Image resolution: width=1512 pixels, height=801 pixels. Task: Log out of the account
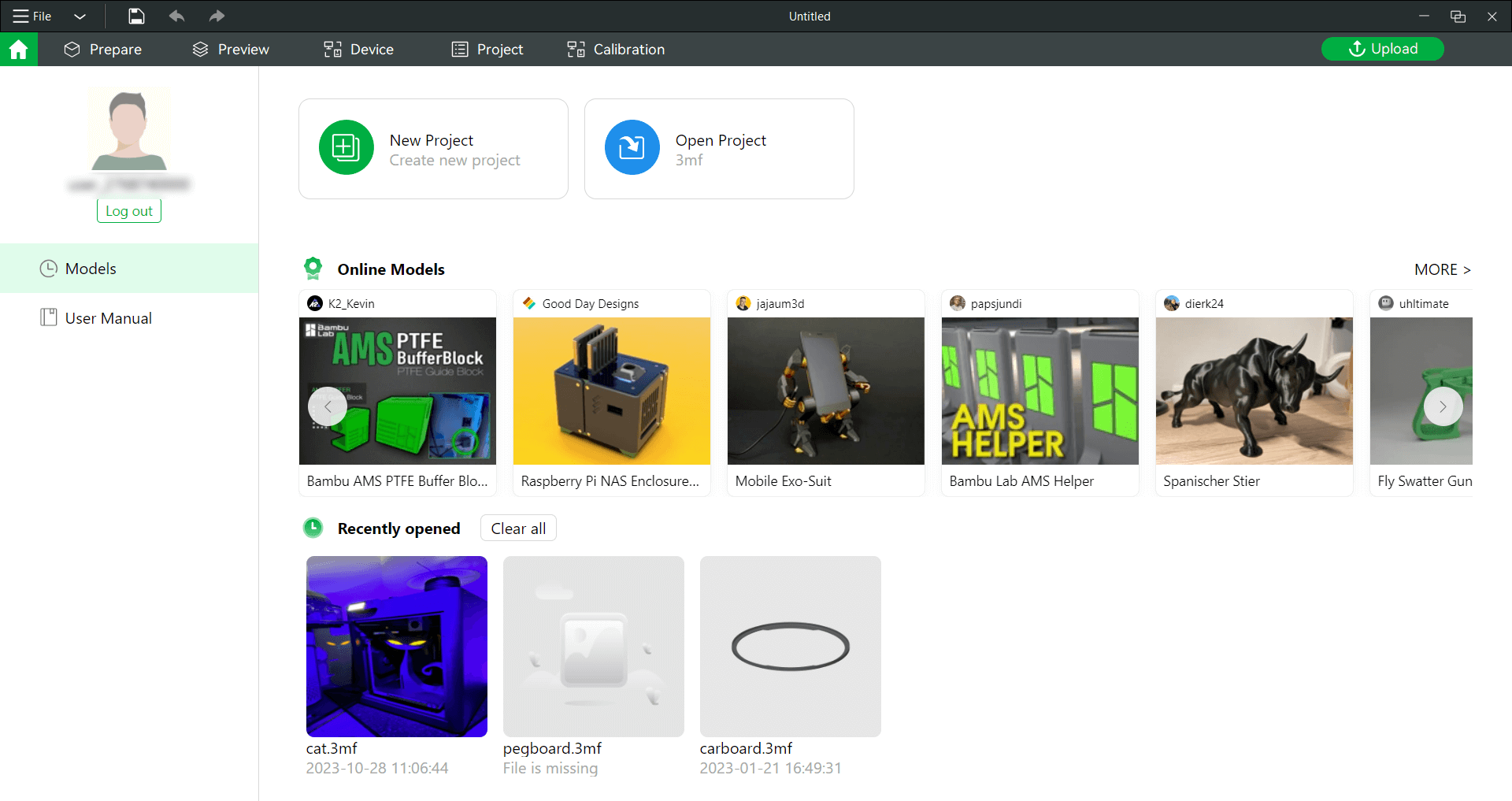point(129,211)
